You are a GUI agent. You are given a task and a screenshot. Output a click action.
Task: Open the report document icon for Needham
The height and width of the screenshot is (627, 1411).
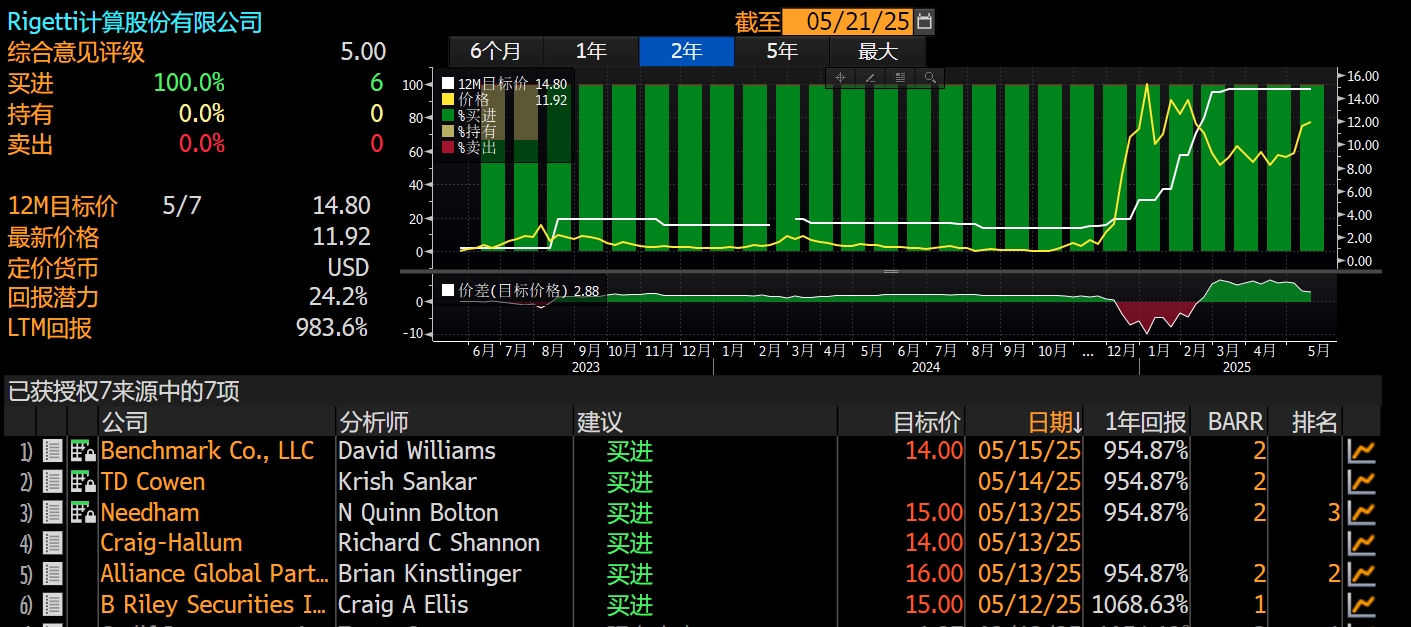[53, 514]
